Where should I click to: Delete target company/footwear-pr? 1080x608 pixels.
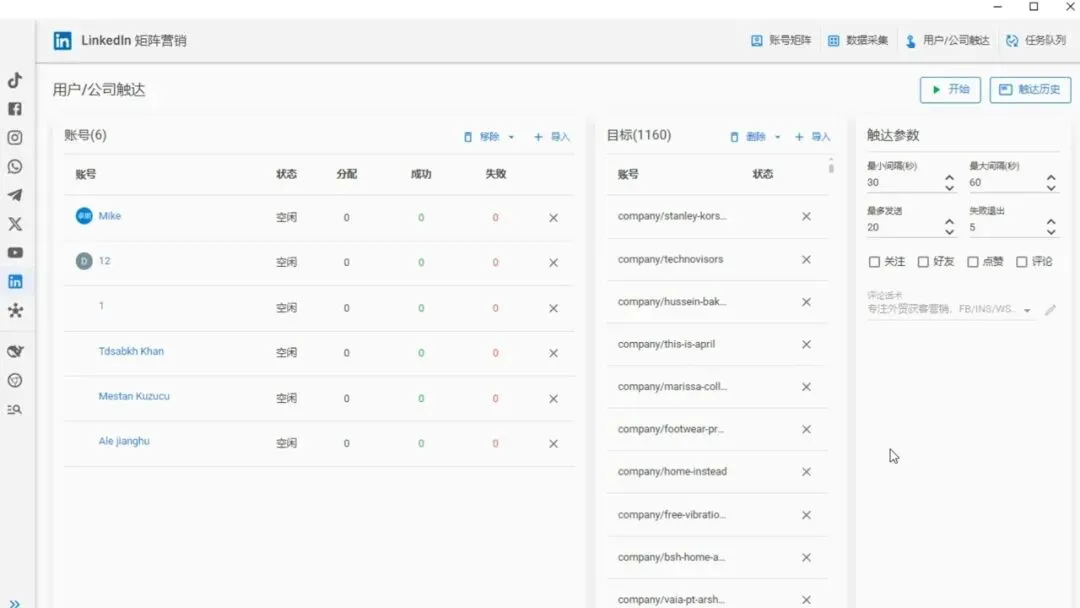click(806, 429)
